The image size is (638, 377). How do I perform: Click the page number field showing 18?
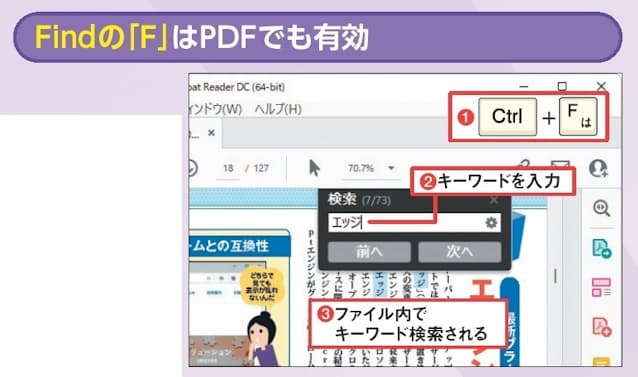[x=228, y=168]
